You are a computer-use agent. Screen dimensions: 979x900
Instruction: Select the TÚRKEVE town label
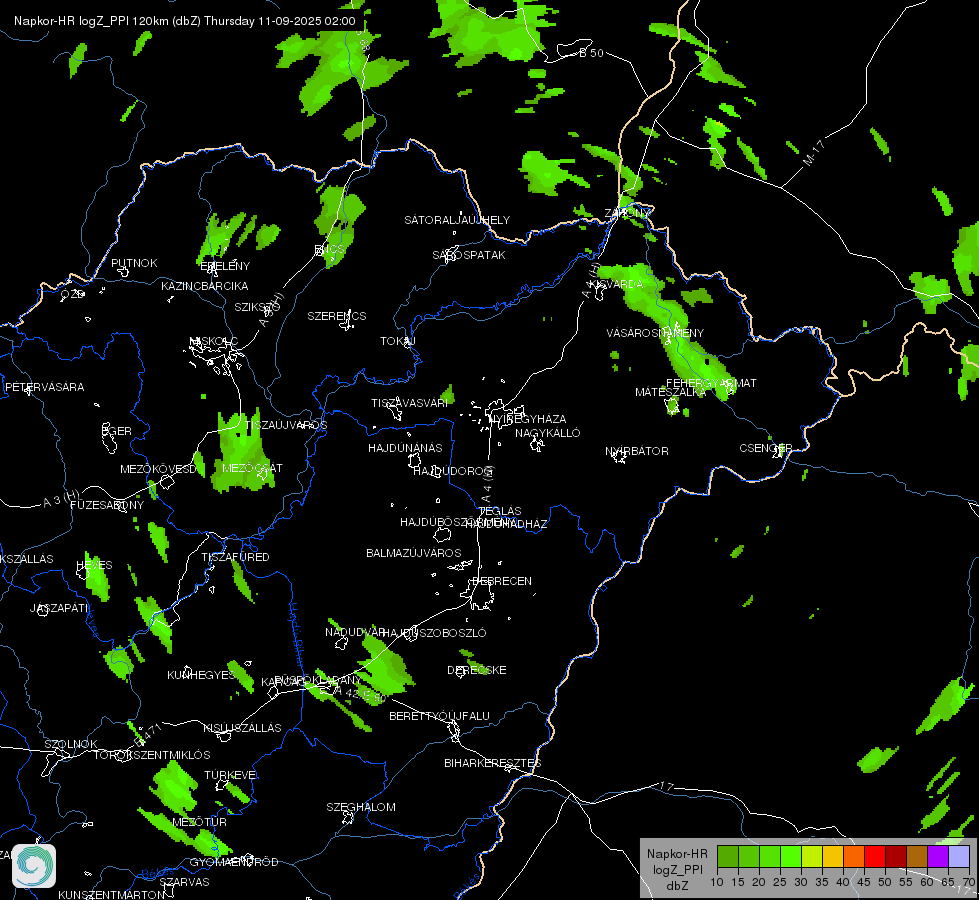point(230,774)
